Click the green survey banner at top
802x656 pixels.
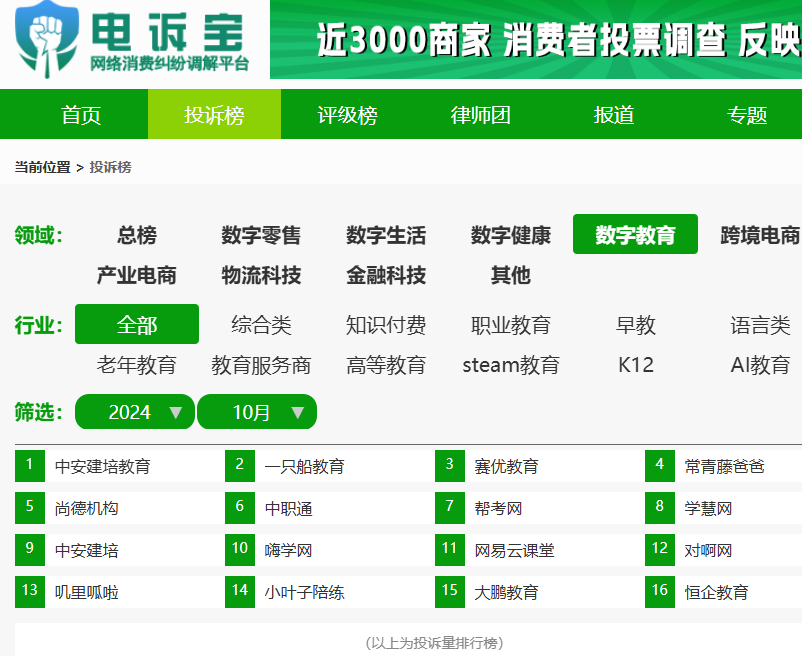(x=536, y=39)
